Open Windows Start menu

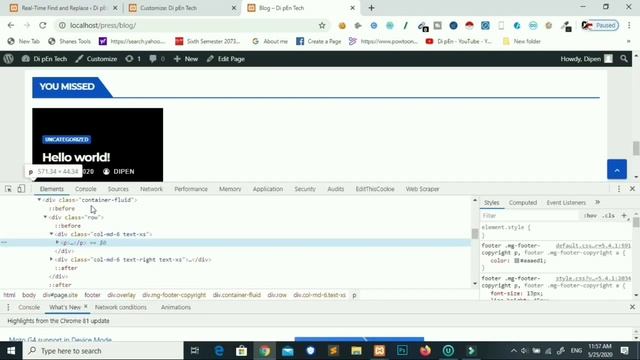pyautogui.click(x=11, y=351)
